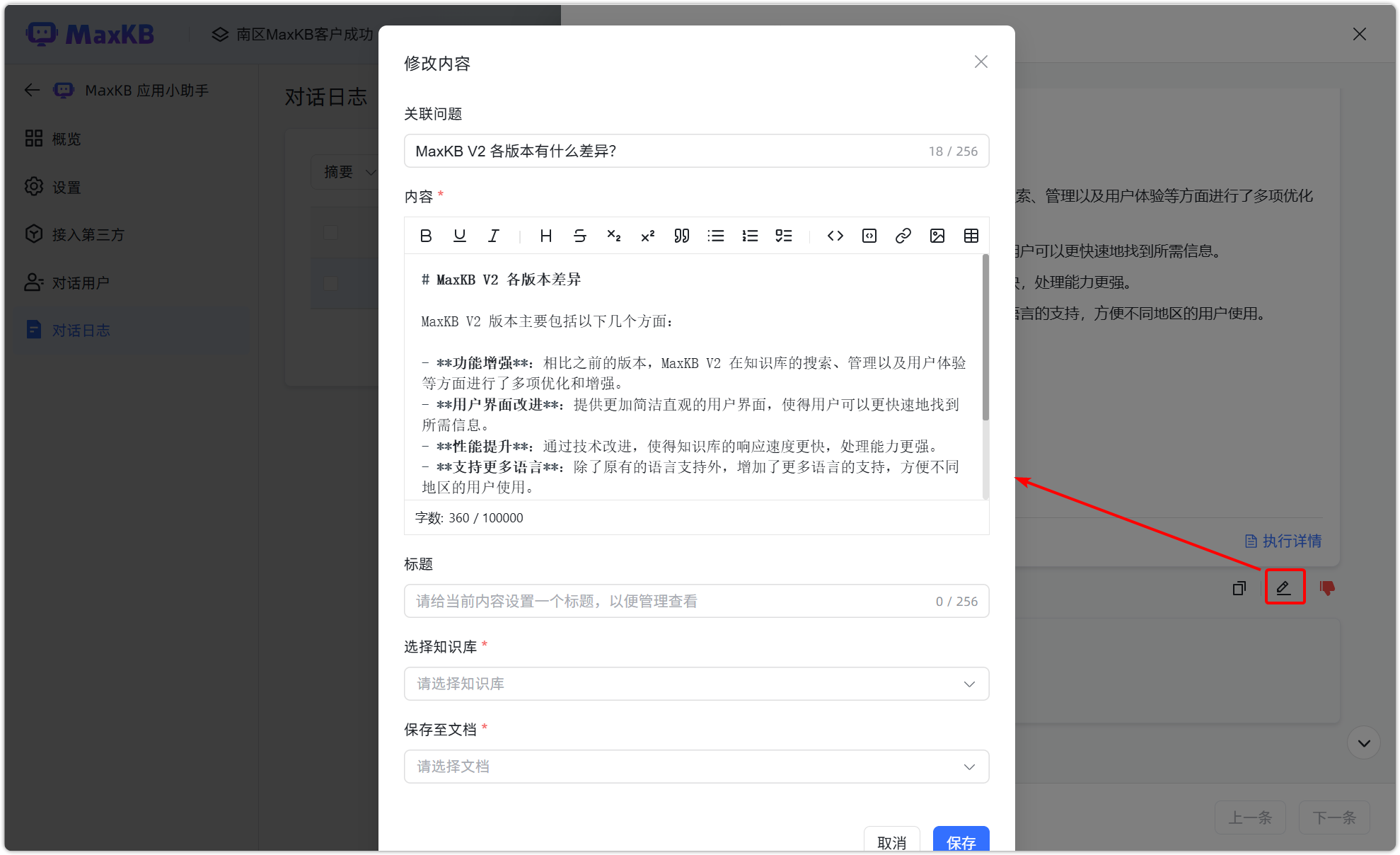This screenshot has width=1400, height=855.
Task: Apply strikethrough formatting
Action: pos(579,236)
